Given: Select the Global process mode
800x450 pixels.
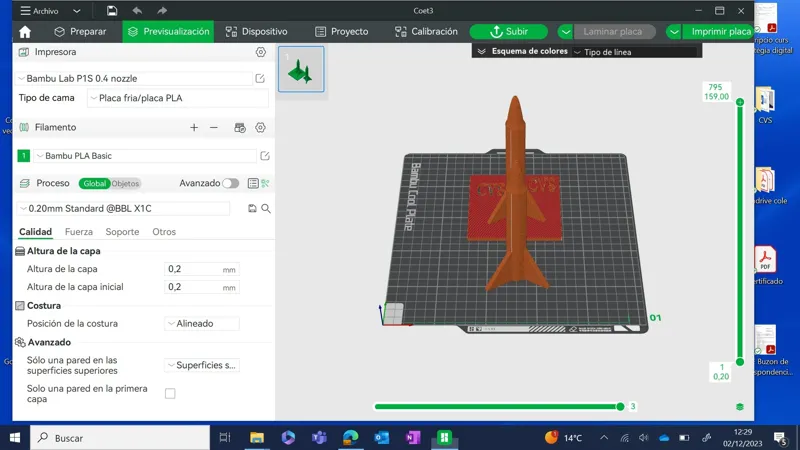Looking at the screenshot, I should [x=94, y=183].
